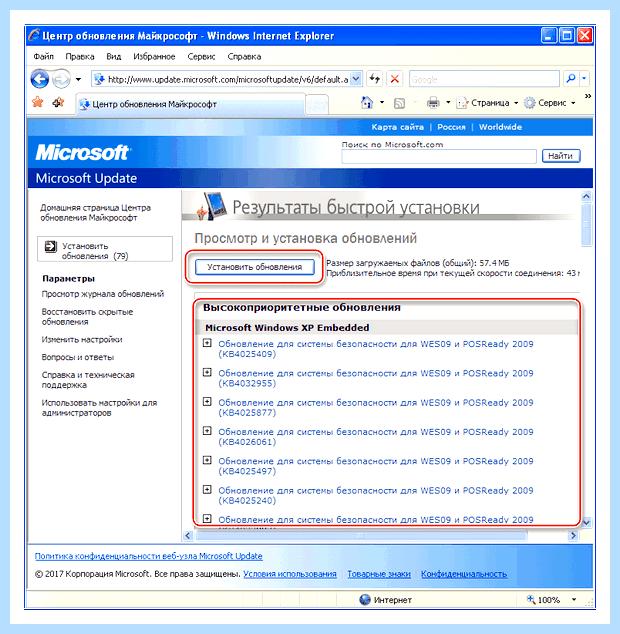Screen dimensions: 620x634
Task: Click the Microsoft logo
Action: pyautogui.click(x=82, y=153)
